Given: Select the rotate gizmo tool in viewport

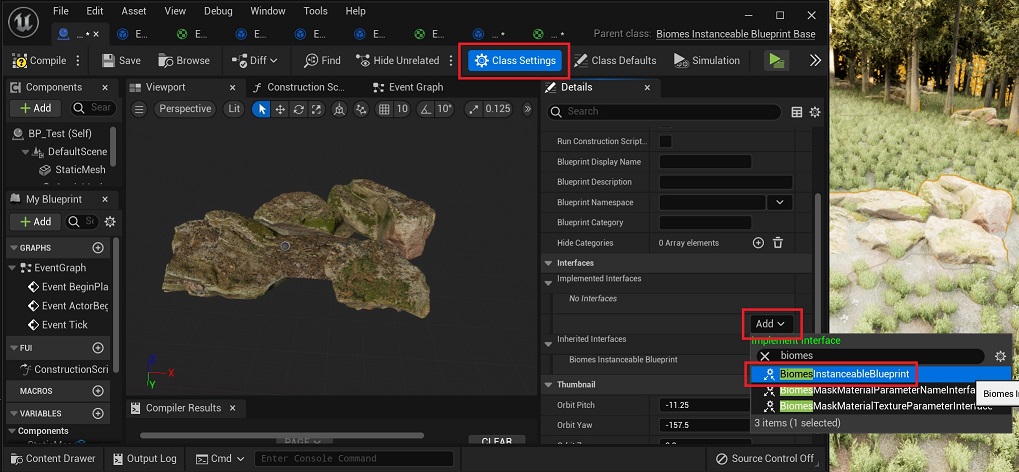Looking at the screenshot, I should pos(299,109).
